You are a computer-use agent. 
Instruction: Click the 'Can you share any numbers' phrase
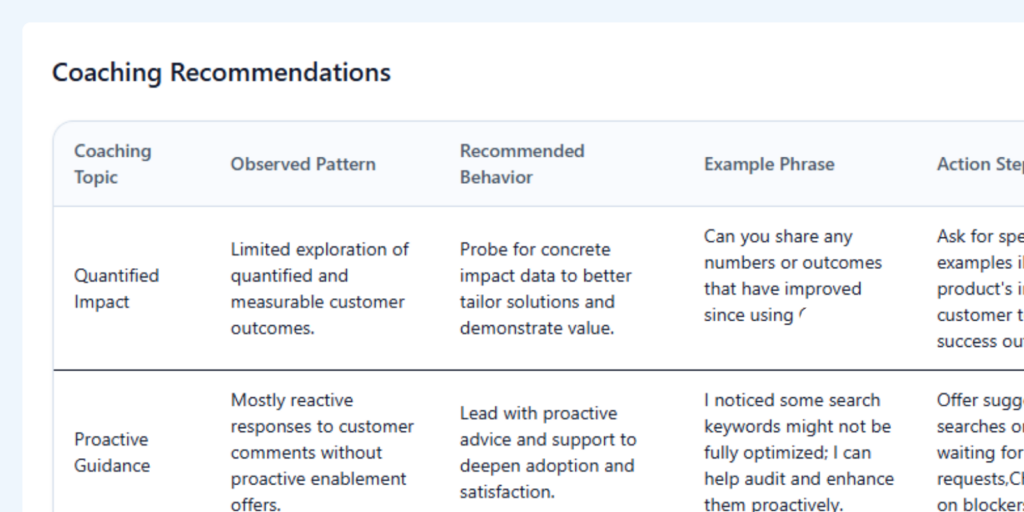tap(793, 276)
